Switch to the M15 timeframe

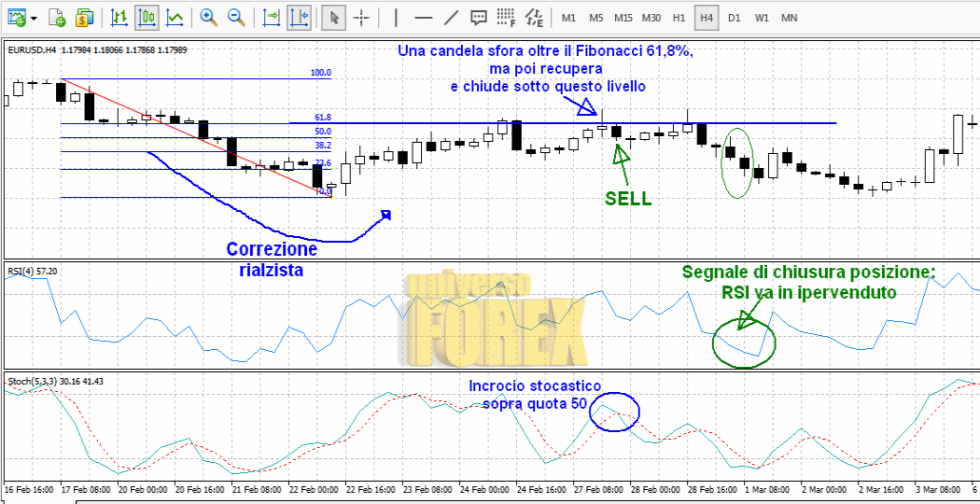[623, 18]
